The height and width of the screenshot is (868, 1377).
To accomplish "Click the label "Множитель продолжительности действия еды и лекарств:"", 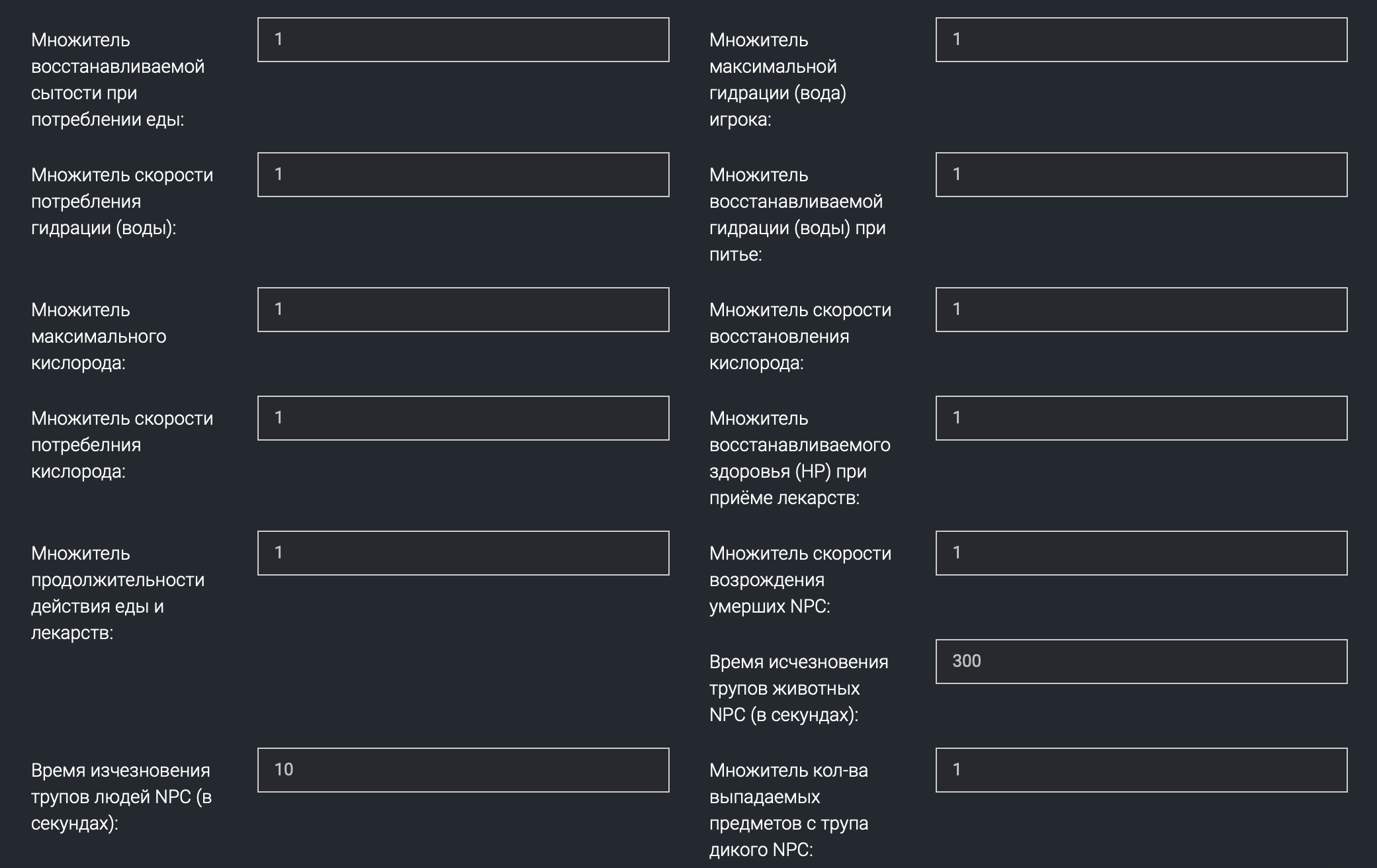I will [x=117, y=593].
